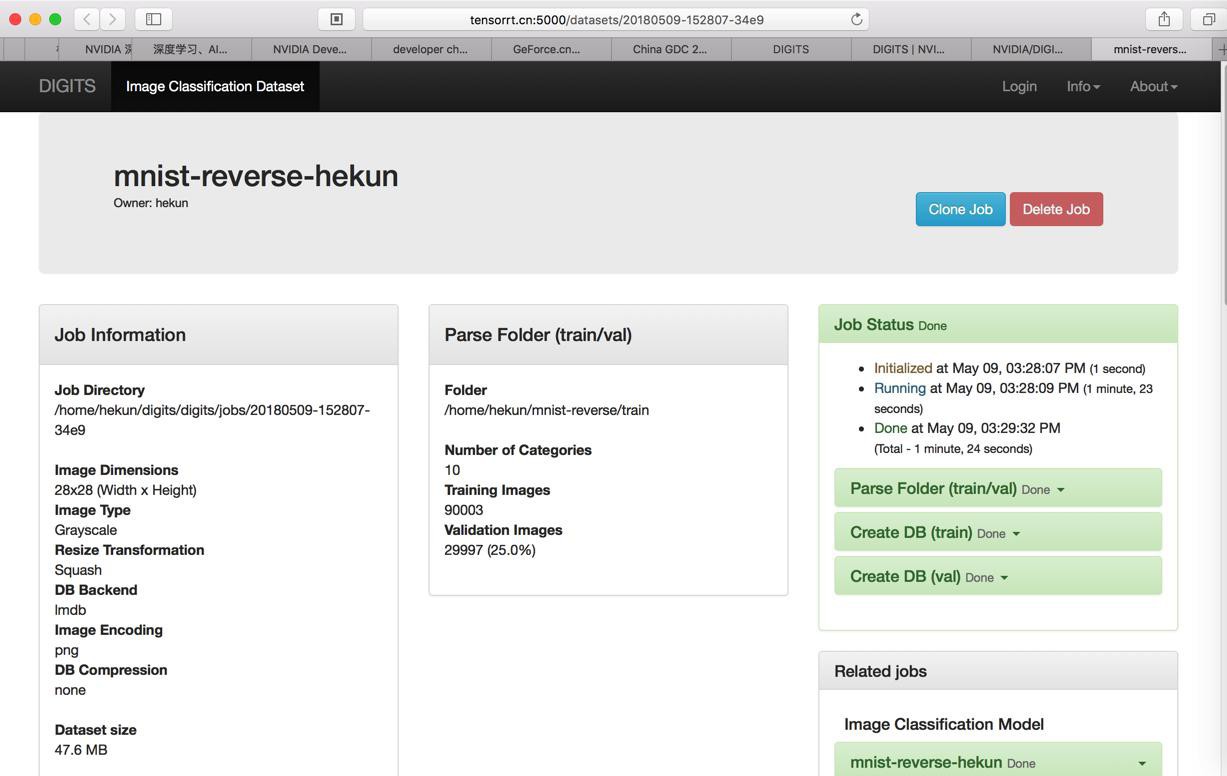The height and width of the screenshot is (776, 1227).
Task: Click the Job Information panel heading
Action: 120,335
